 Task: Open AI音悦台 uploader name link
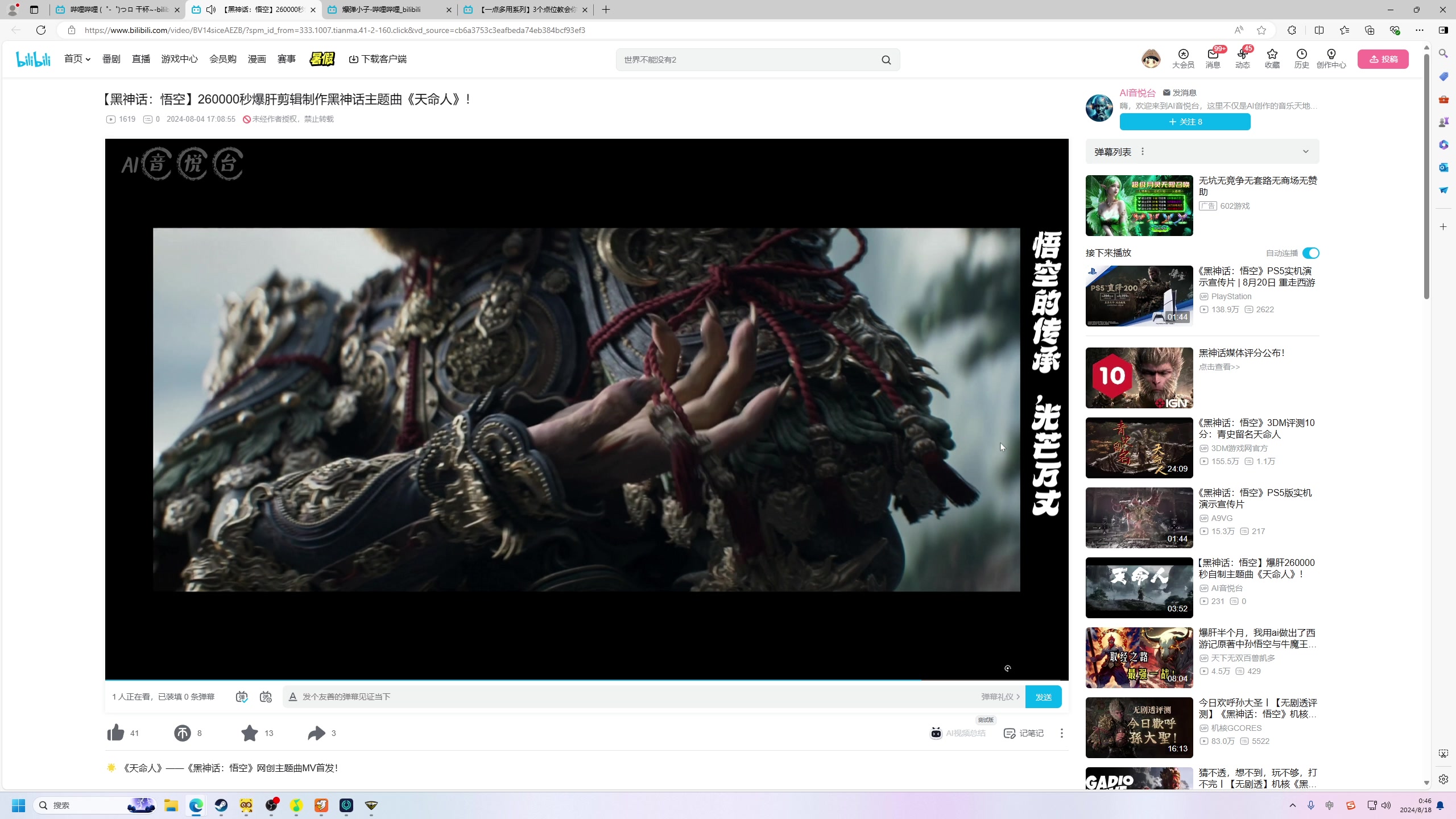point(1137,93)
